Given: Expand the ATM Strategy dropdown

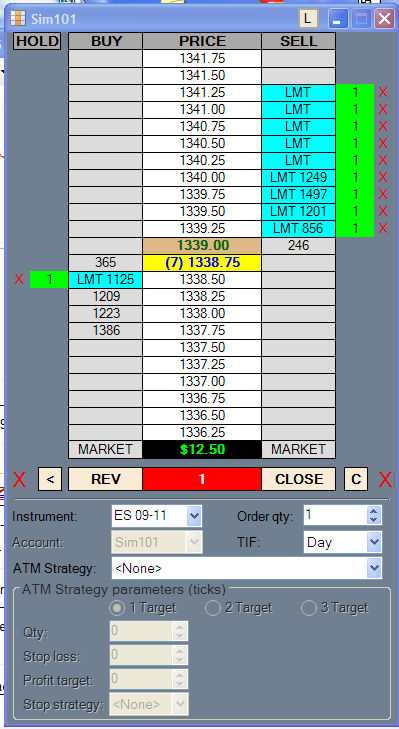Looking at the screenshot, I should pos(373,568).
